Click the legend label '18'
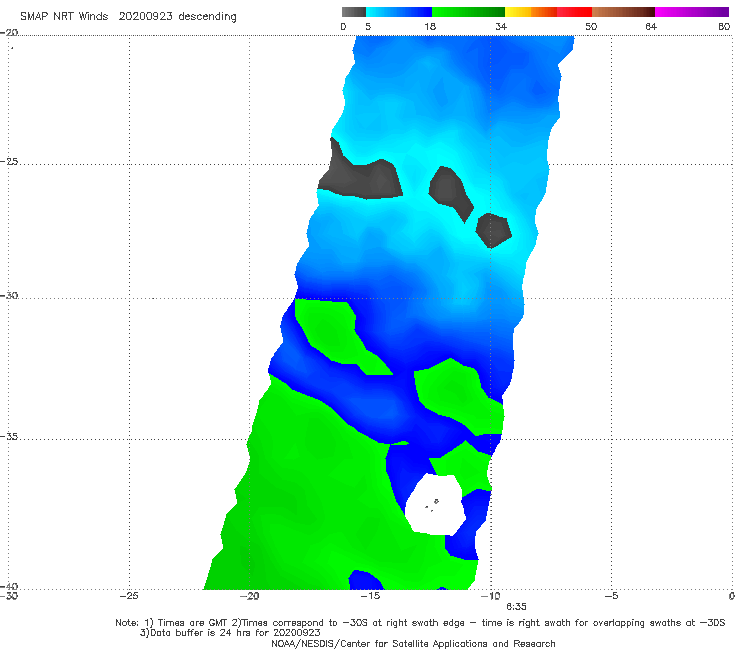Image resolution: width=740 pixels, height=650 pixels. 430,27
